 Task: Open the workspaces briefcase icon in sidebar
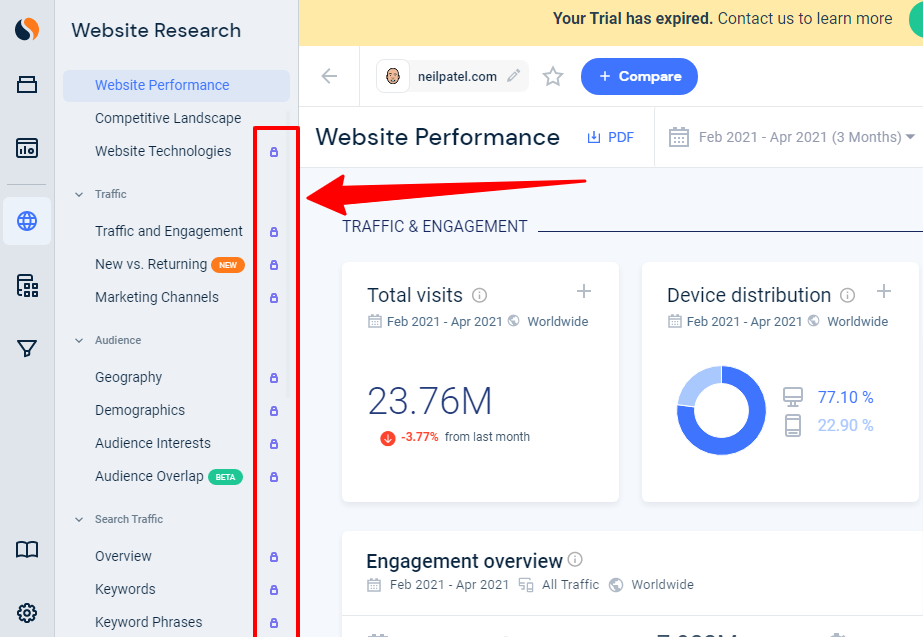tap(27, 87)
